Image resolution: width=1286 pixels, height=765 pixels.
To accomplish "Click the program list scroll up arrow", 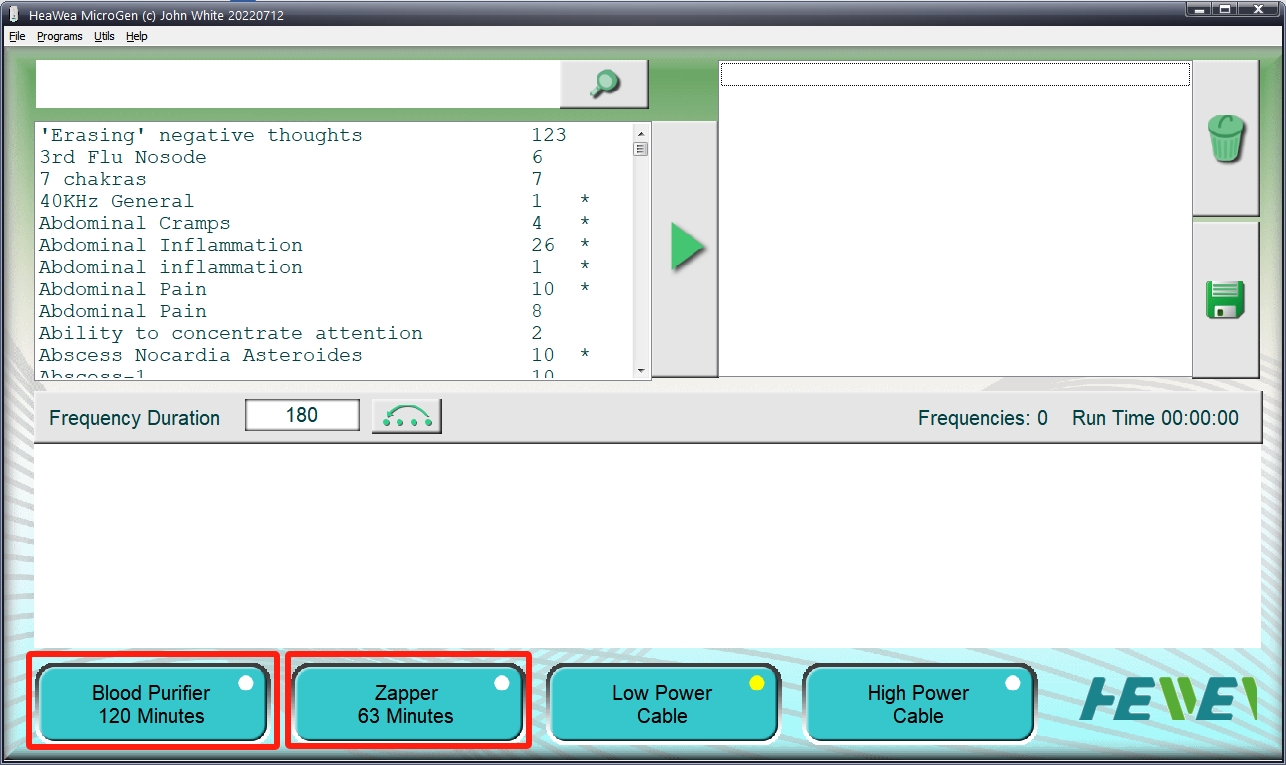I will coord(641,132).
